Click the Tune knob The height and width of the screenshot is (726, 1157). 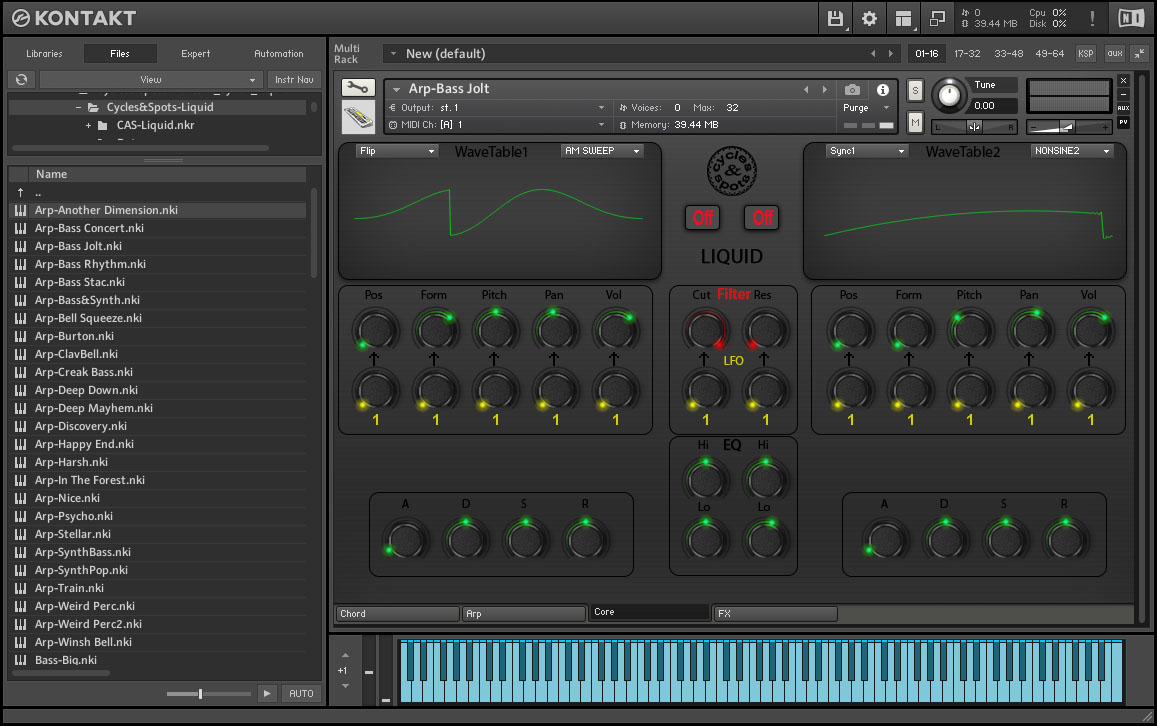click(x=949, y=94)
